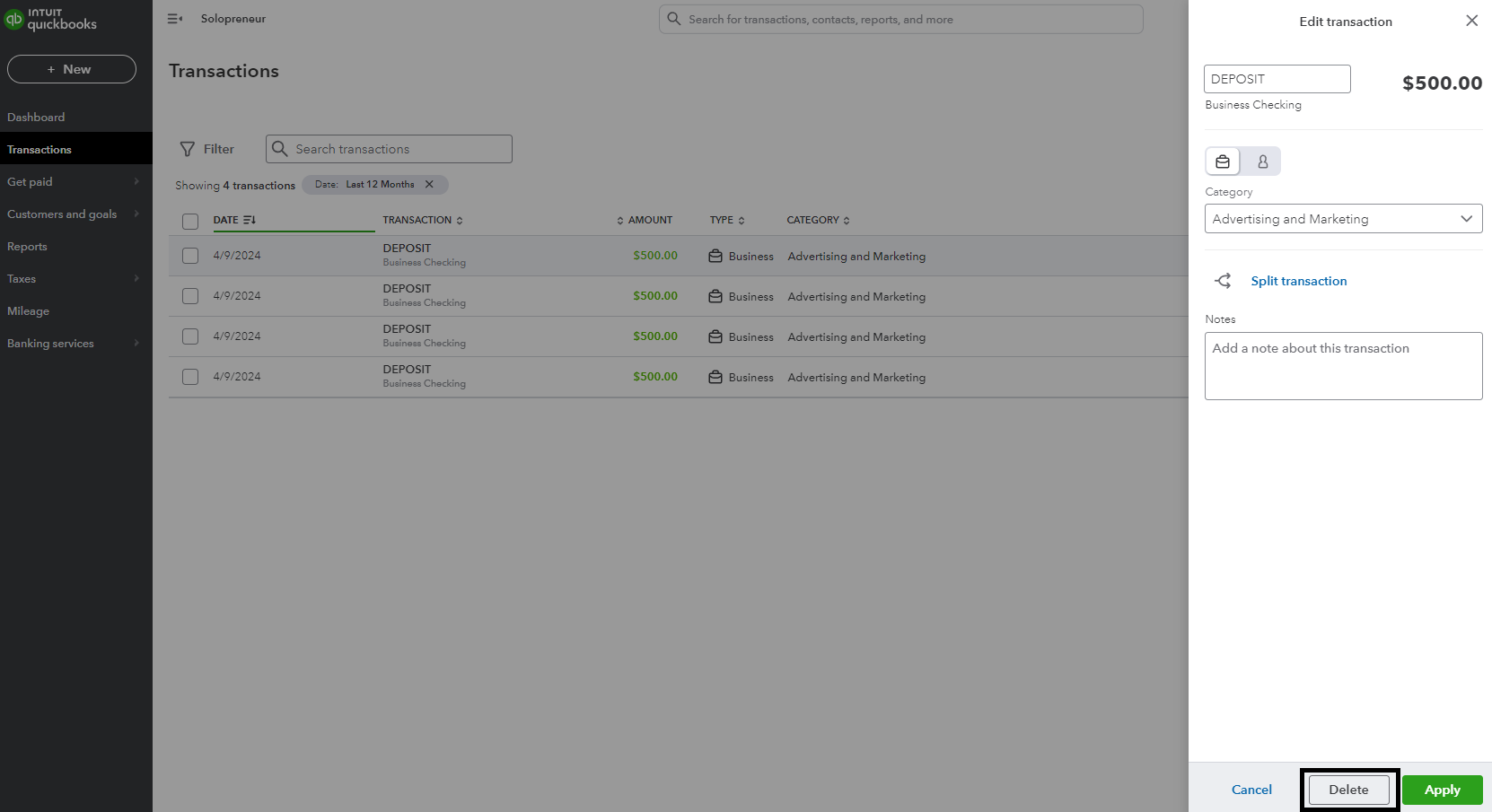
Task: Click the Split transaction arrows icon
Action: pos(1223,281)
